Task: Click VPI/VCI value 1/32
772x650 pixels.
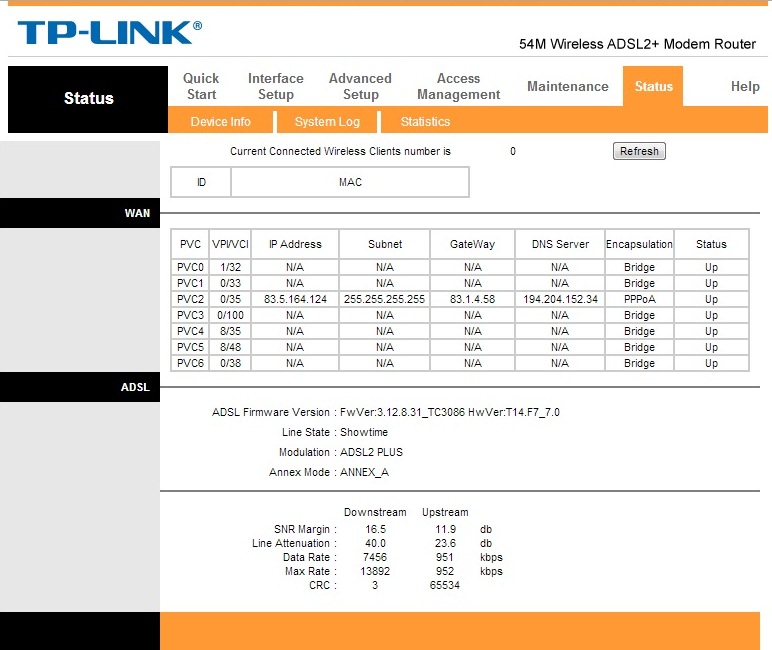Action: 230,267
